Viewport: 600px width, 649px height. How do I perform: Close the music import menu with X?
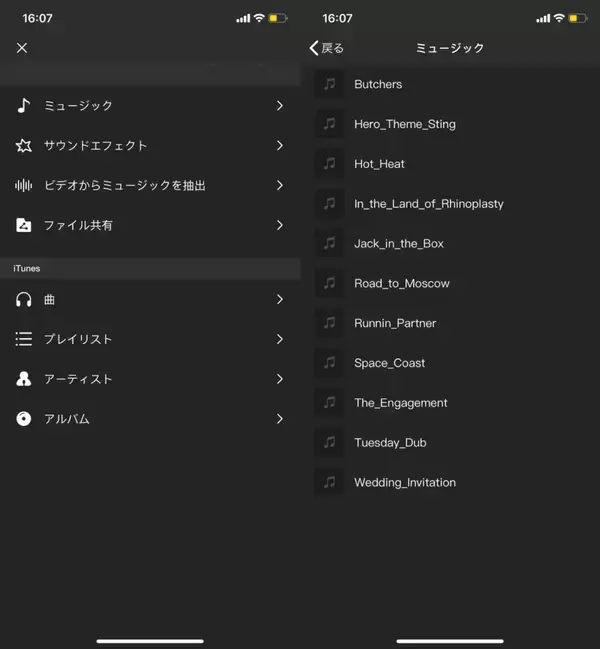click(22, 48)
